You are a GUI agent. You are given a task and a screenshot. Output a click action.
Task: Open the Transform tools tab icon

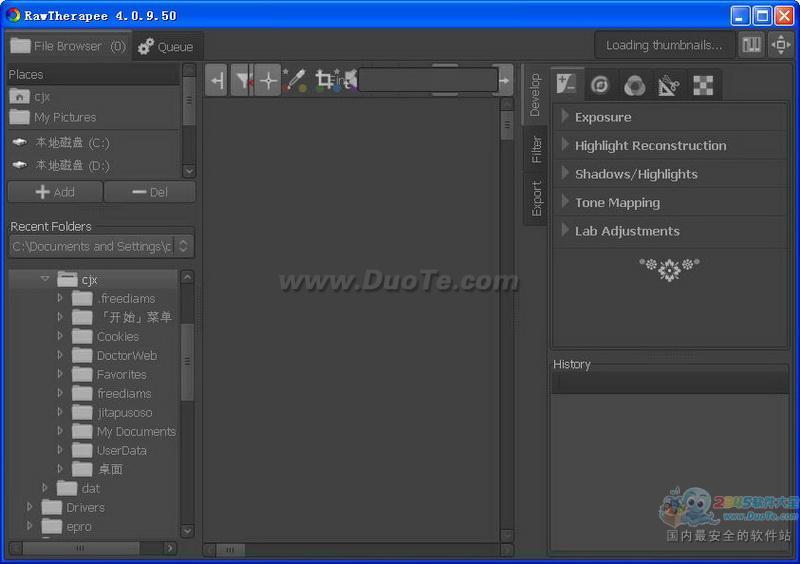tap(668, 86)
